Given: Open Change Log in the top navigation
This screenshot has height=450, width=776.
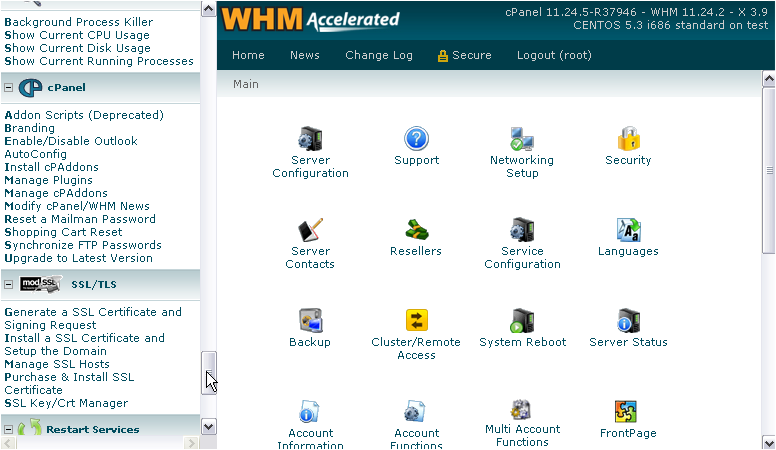Looking at the screenshot, I should [379, 55].
